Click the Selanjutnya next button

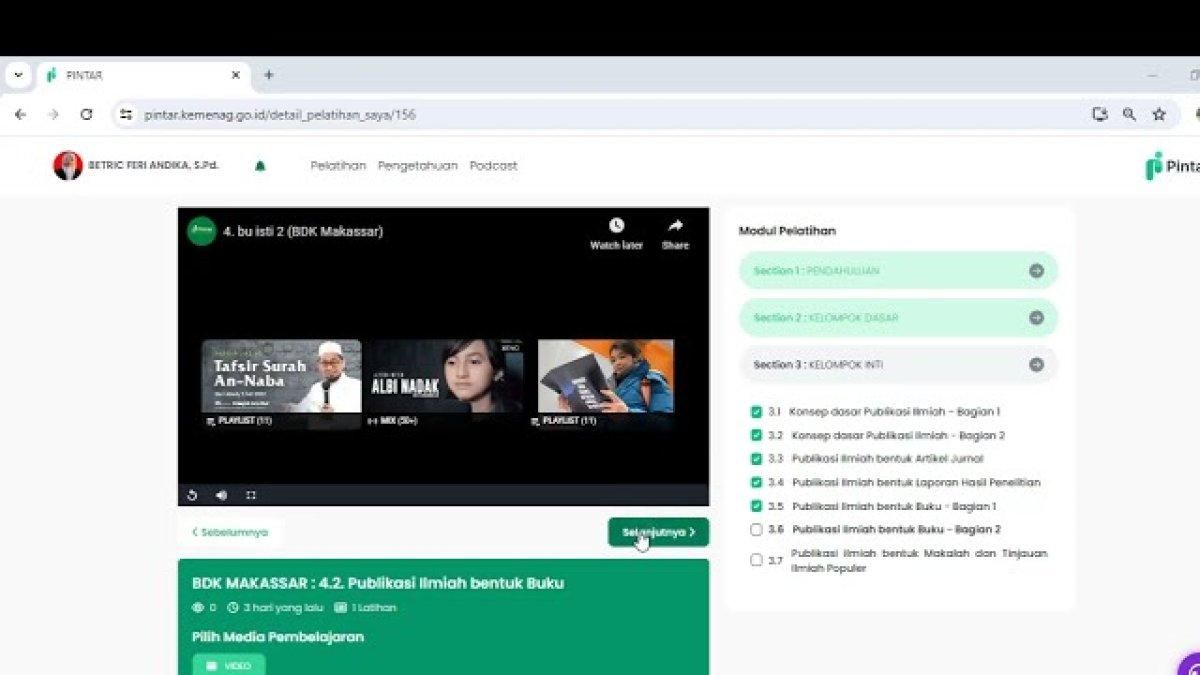(x=658, y=532)
